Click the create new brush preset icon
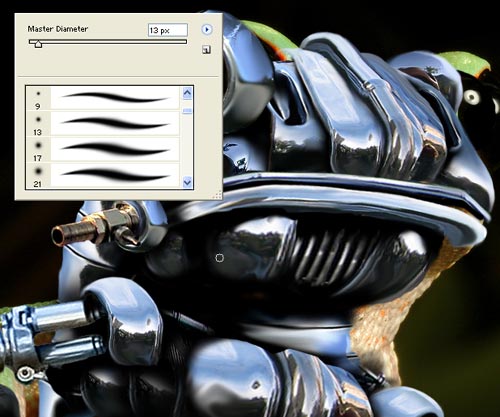The width and height of the screenshot is (500, 417). coord(206,50)
